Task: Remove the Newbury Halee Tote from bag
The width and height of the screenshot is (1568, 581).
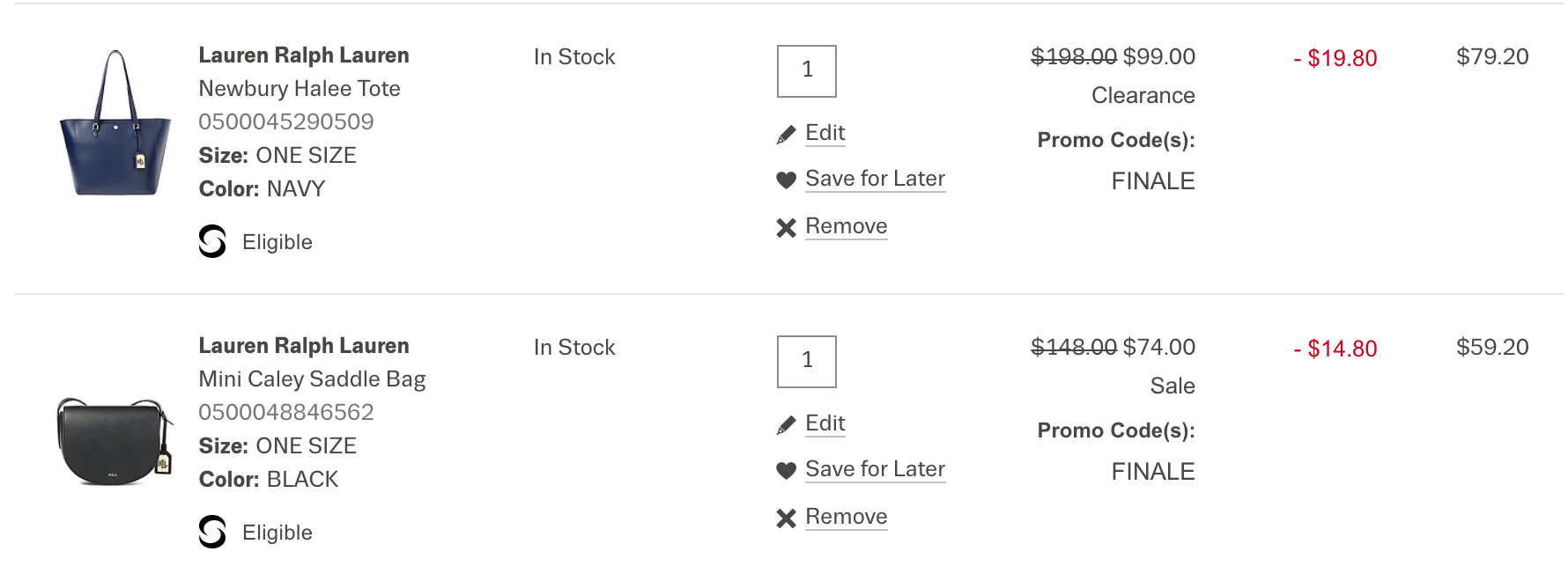Action: 846,226
